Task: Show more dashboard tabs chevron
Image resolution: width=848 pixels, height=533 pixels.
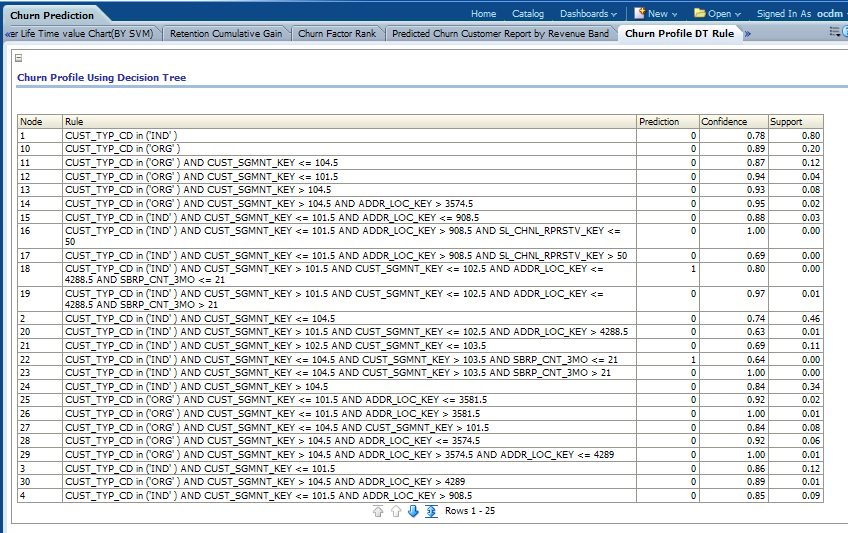Action: [x=747, y=34]
